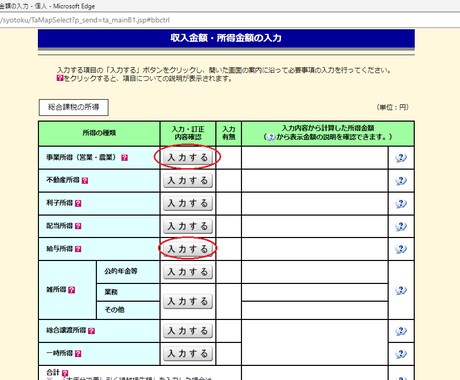Image resolution: width=460 pixels, height=380 pixels.
Task: Click the その他 sub-row label
Action: point(114,310)
